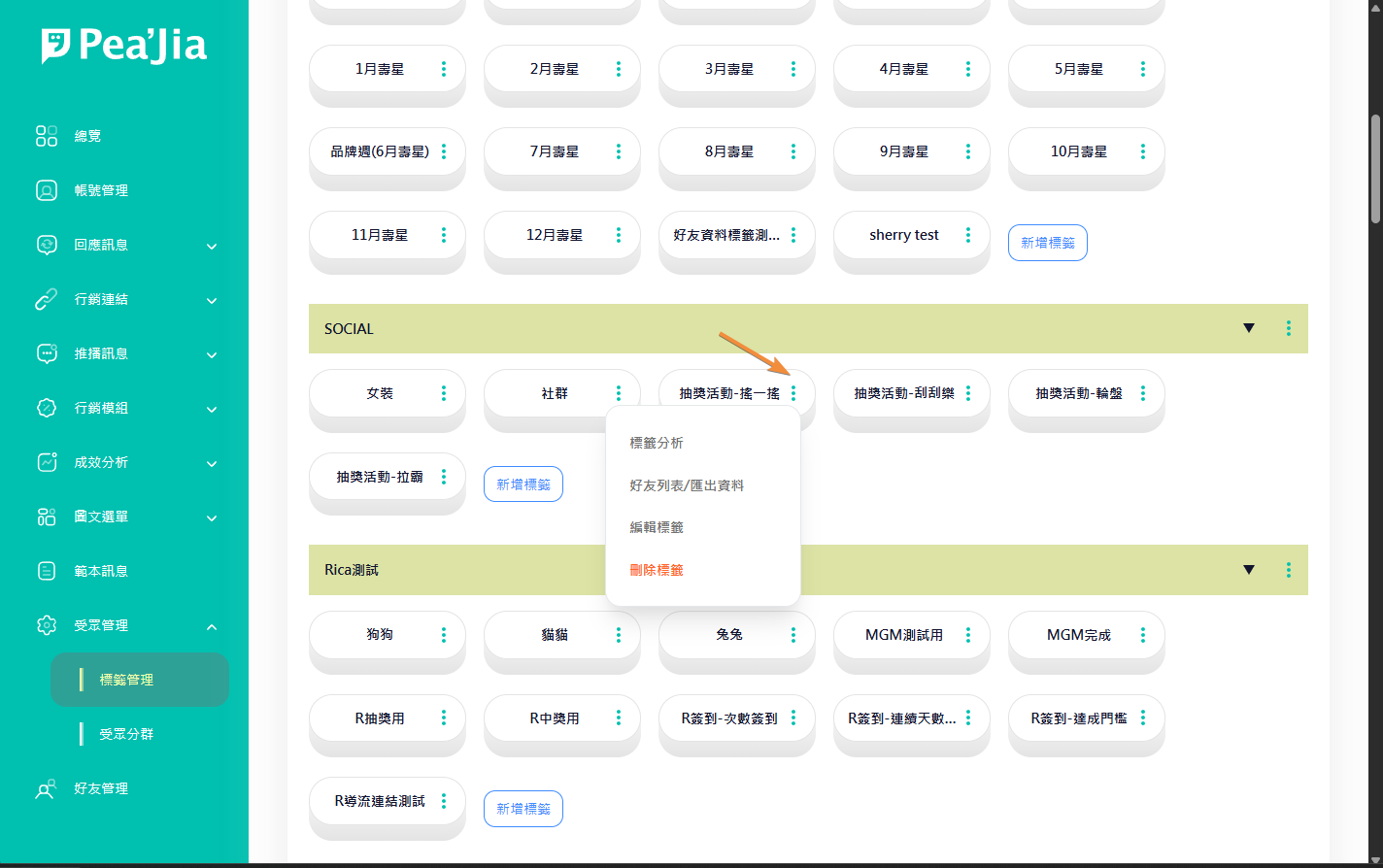The width and height of the screenshot is (1383, 868).
Task: Click the 好友管理 friends icon
Action: pos(47,788)
